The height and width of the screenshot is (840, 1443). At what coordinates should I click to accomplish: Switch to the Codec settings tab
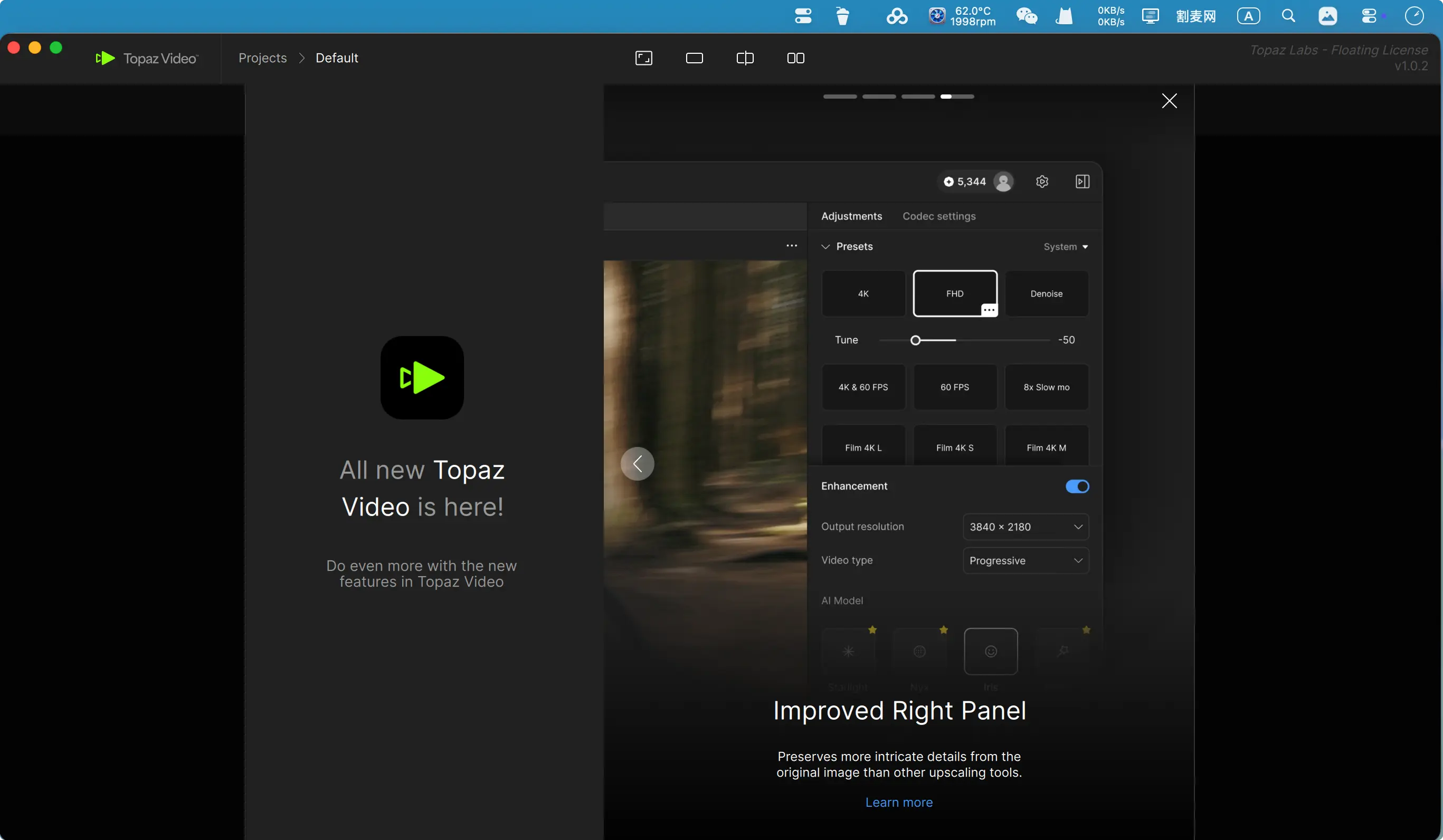938,216
